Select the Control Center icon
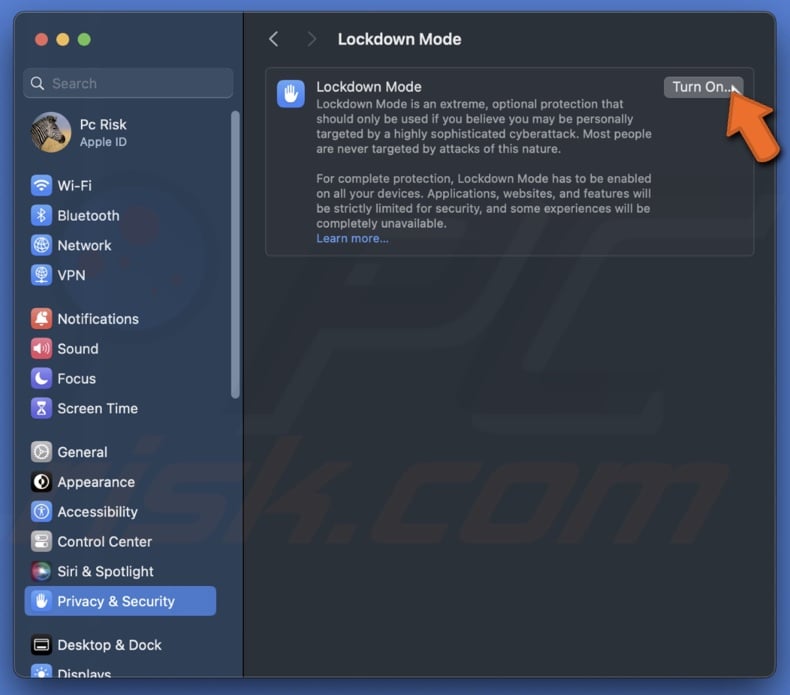Screen dimensions: 790x695 point(41,541)
